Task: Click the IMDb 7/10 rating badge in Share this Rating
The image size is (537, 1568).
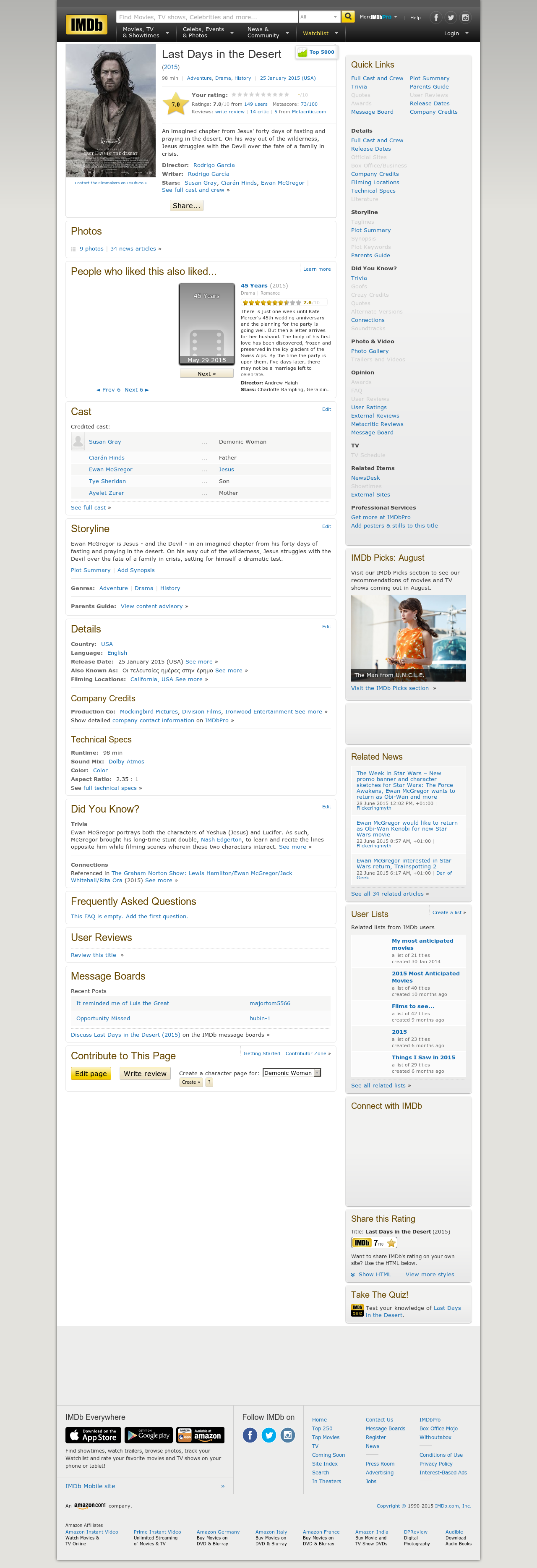Action: point(374,1243)
